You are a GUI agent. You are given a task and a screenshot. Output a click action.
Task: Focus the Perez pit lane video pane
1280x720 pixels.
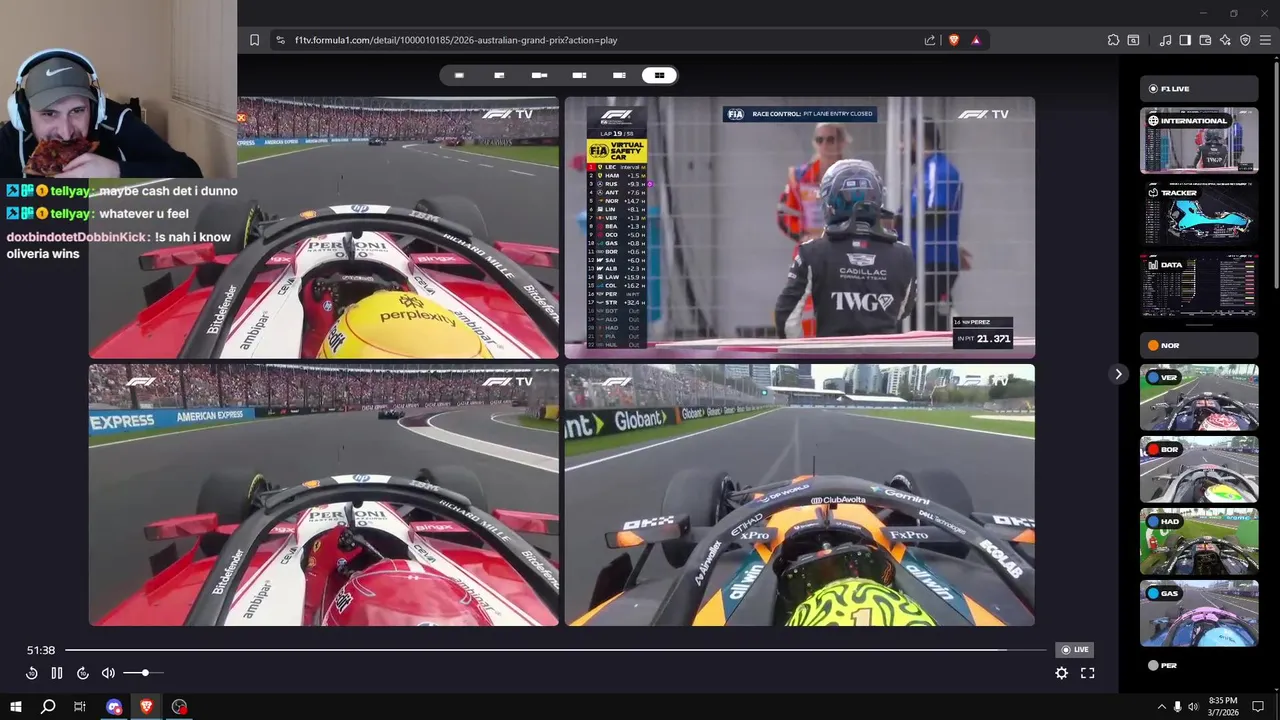pos(800,227)
